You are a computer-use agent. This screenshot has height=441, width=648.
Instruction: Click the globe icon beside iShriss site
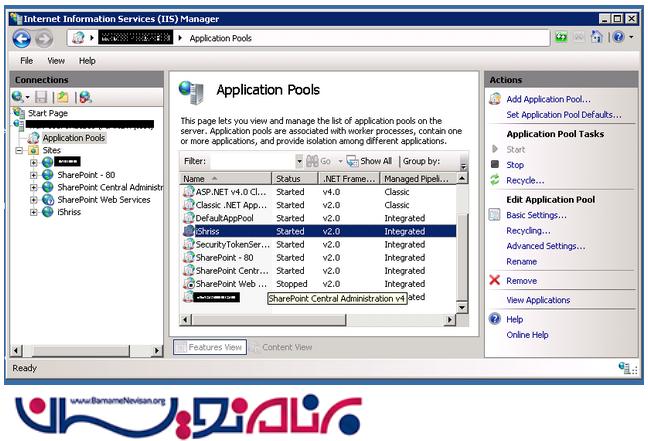point(48,212)
